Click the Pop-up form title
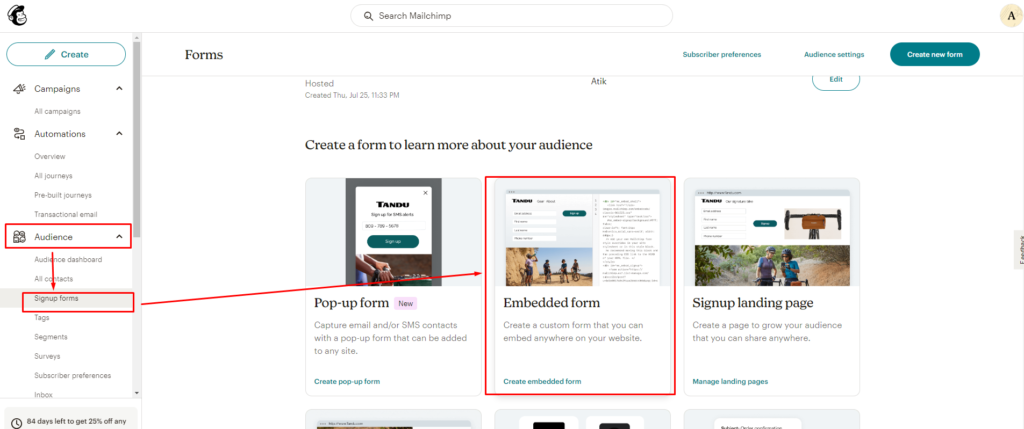Viewport: 1024px width, 429px height. point(350,304)
